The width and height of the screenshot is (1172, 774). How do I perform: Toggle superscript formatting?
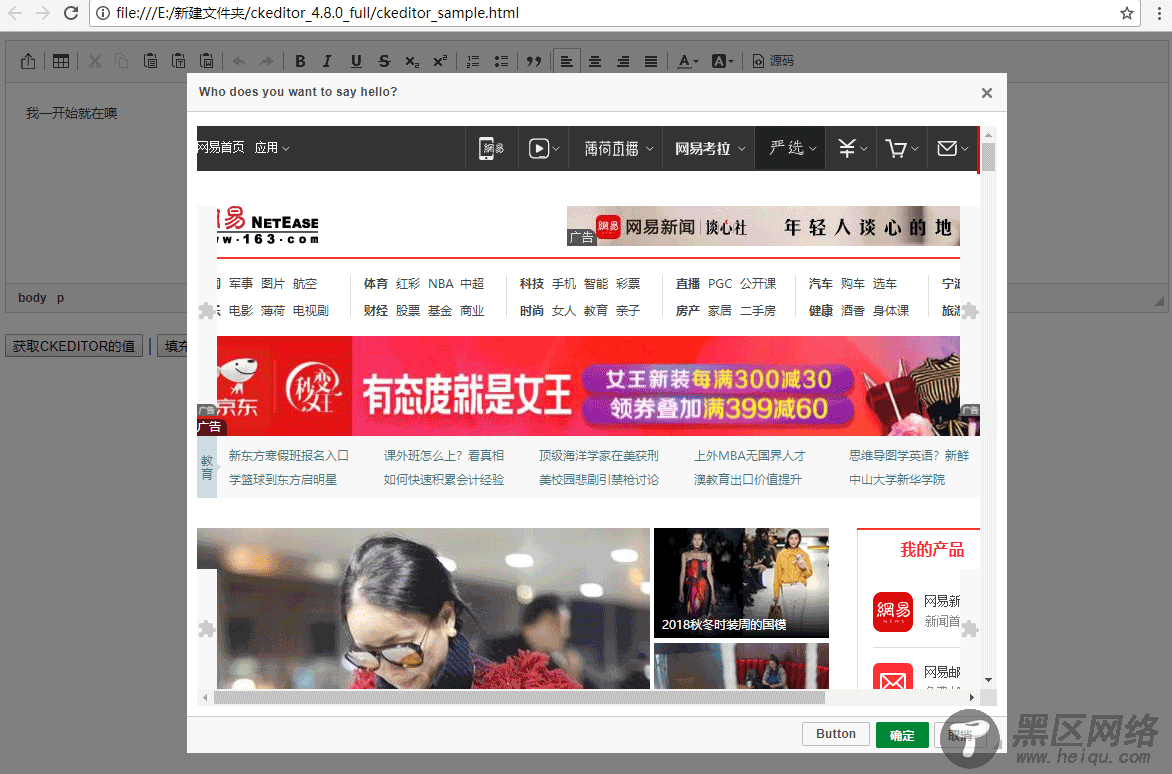[x=440, y=61]
